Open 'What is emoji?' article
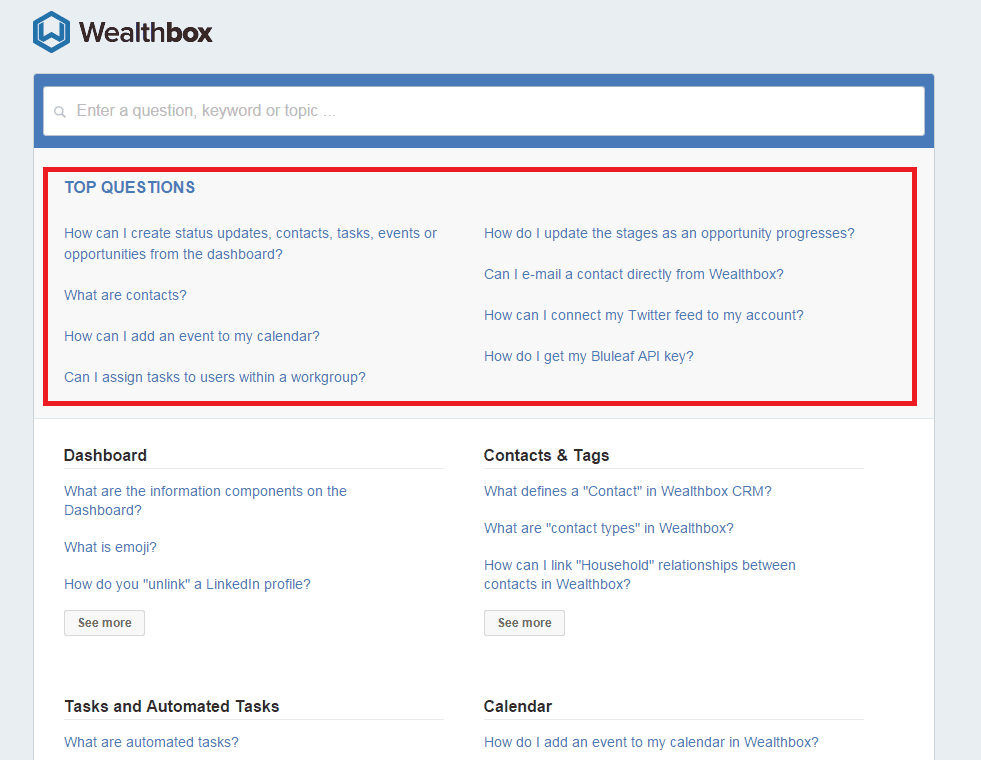Viewport: 981px width, 760px height. (110, 547)
